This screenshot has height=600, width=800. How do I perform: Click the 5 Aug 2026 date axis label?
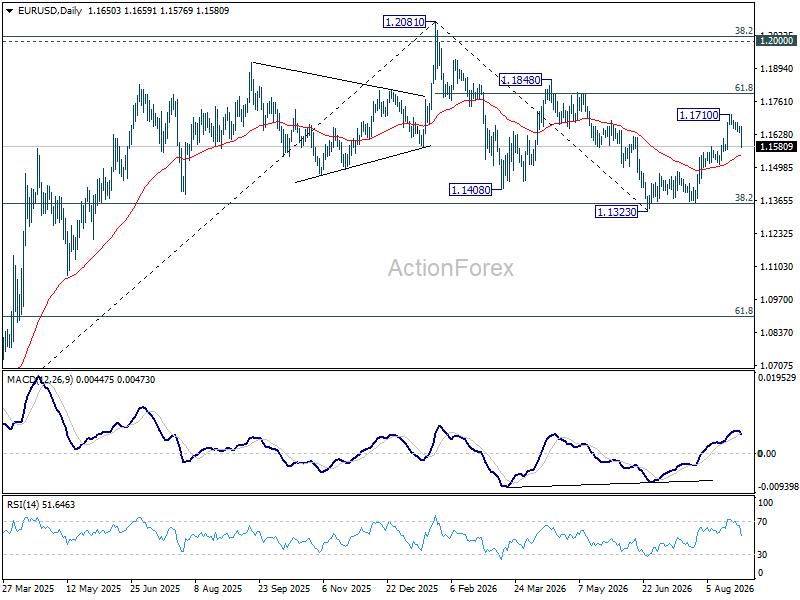pos(730,588)
